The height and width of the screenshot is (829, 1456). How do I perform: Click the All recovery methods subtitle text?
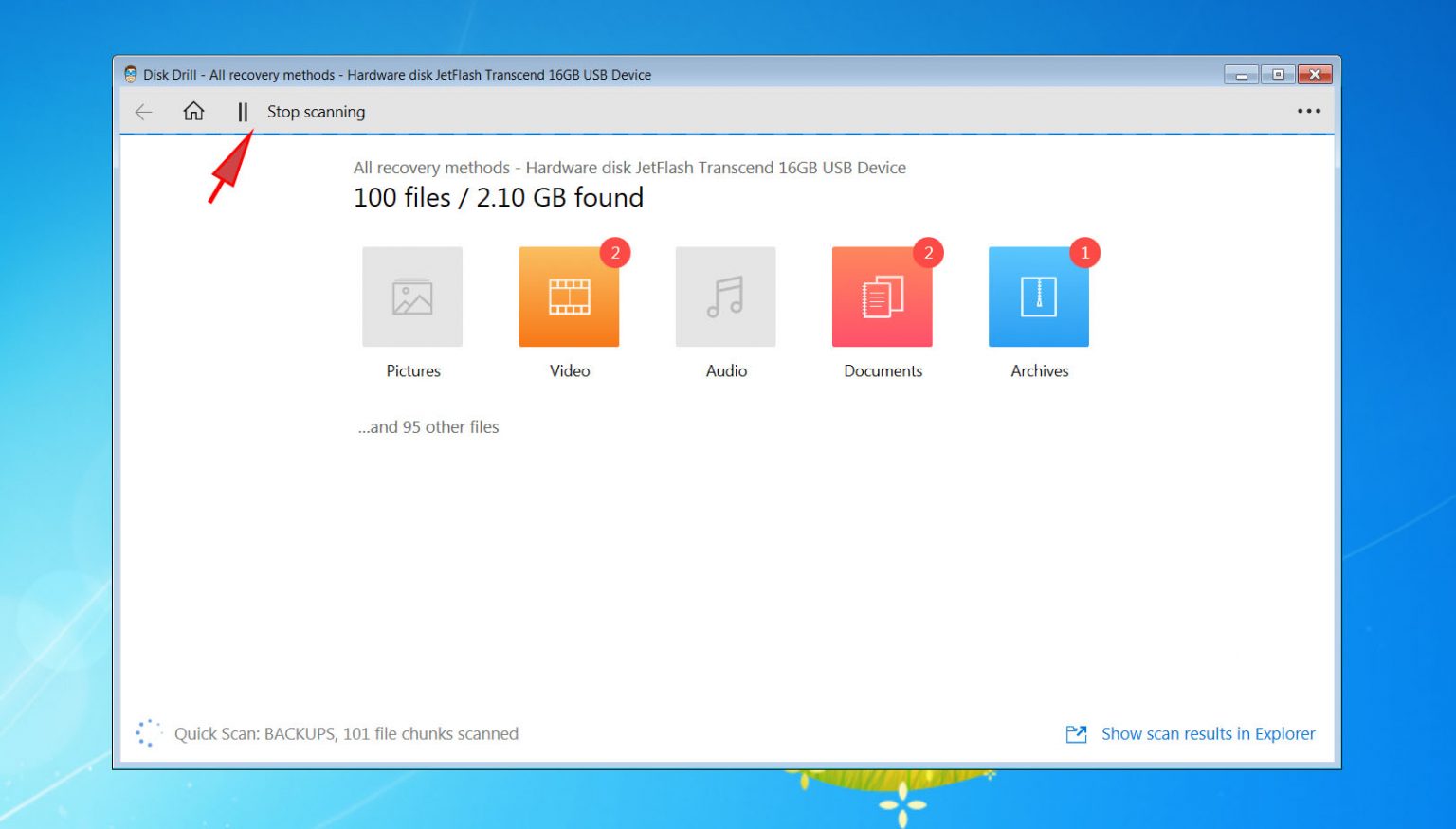(629, 168)
